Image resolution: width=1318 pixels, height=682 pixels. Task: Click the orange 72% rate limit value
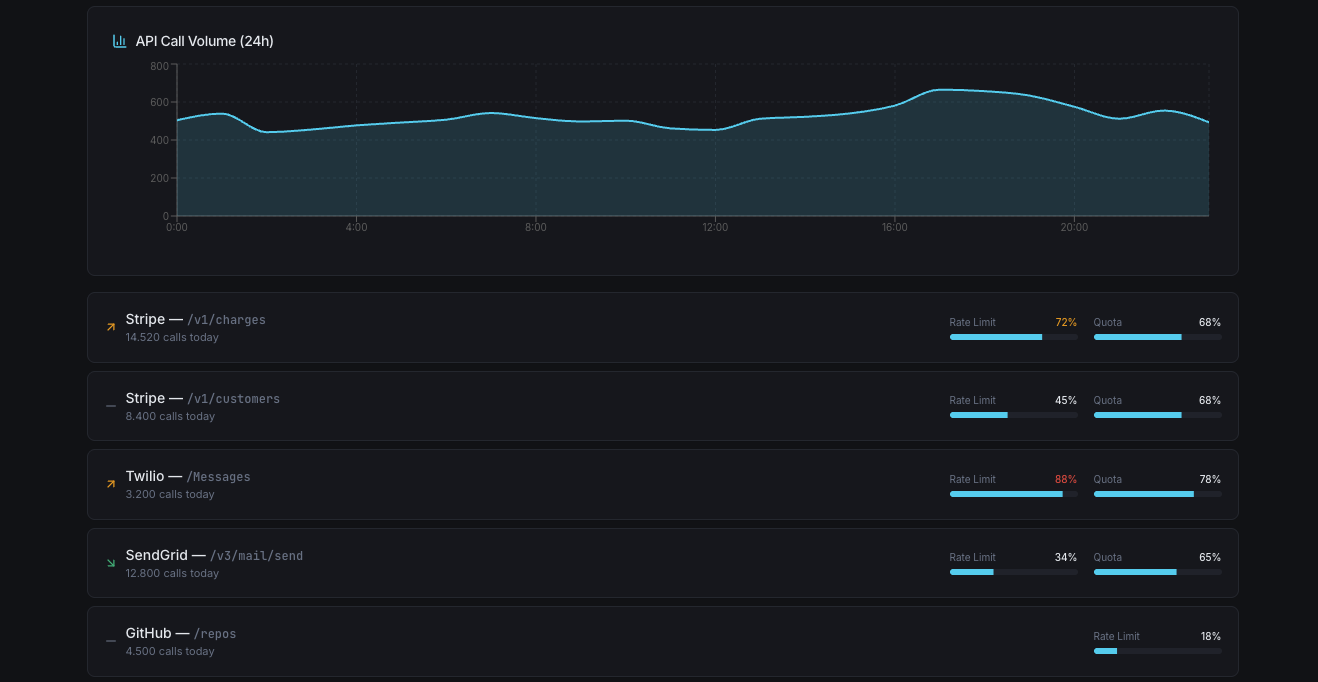click(1066, 323)
